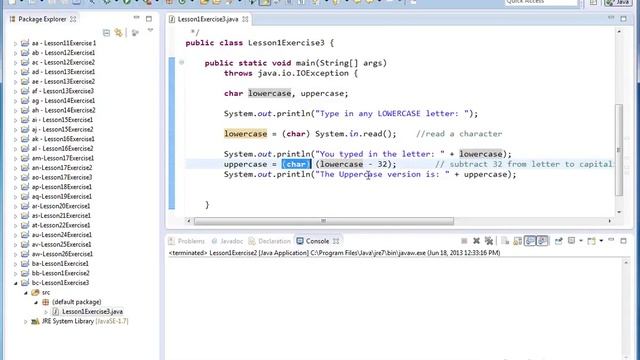Open the Package Explorer view menu
The image size is (640, 360).
click(x=150, y=31)
